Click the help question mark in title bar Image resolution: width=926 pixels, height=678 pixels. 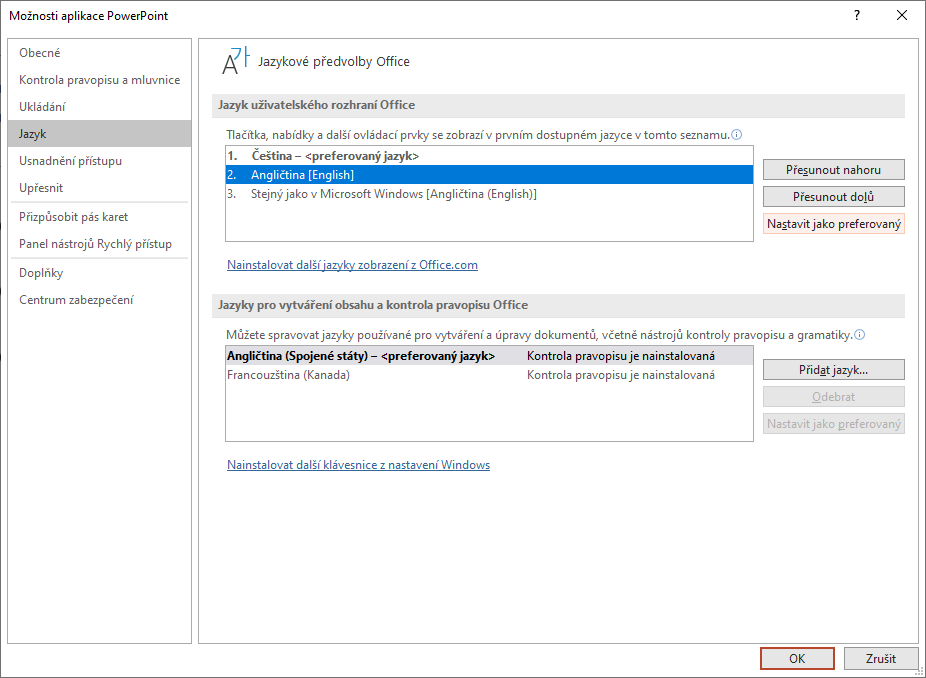856,15
